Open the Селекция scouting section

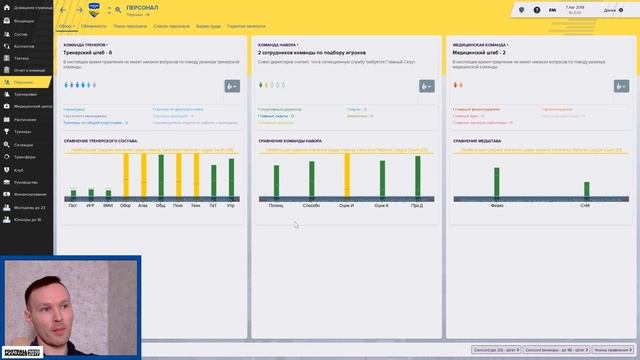pos(24,145)
